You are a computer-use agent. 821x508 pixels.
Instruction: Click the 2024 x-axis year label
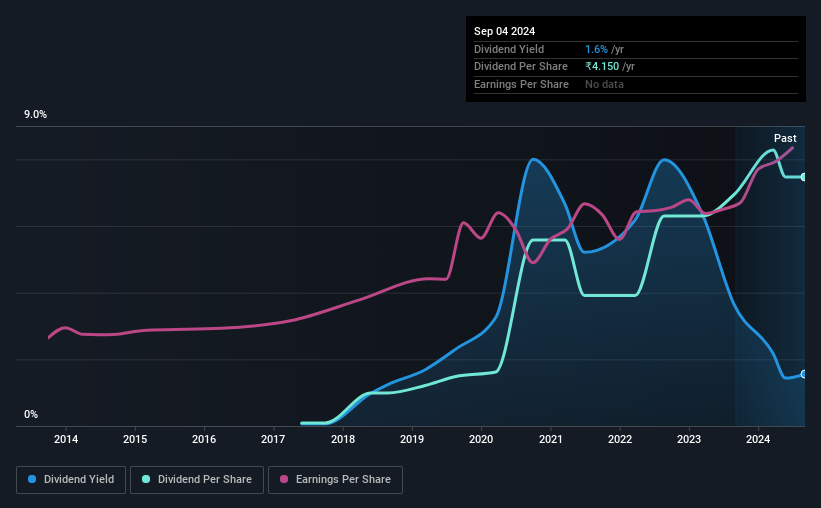click(758, 439)
